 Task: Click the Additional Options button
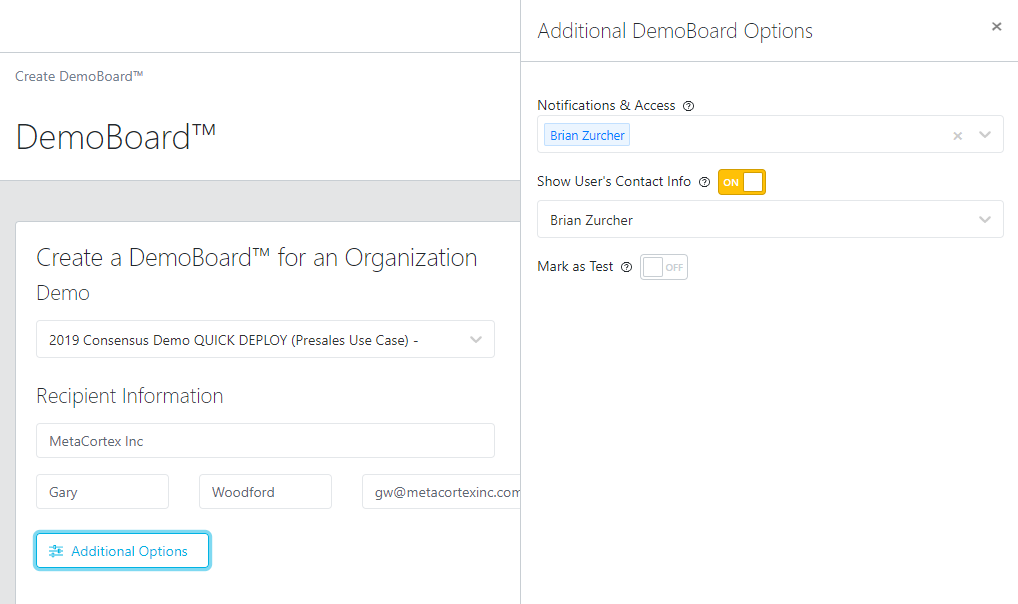coord(121,550)
